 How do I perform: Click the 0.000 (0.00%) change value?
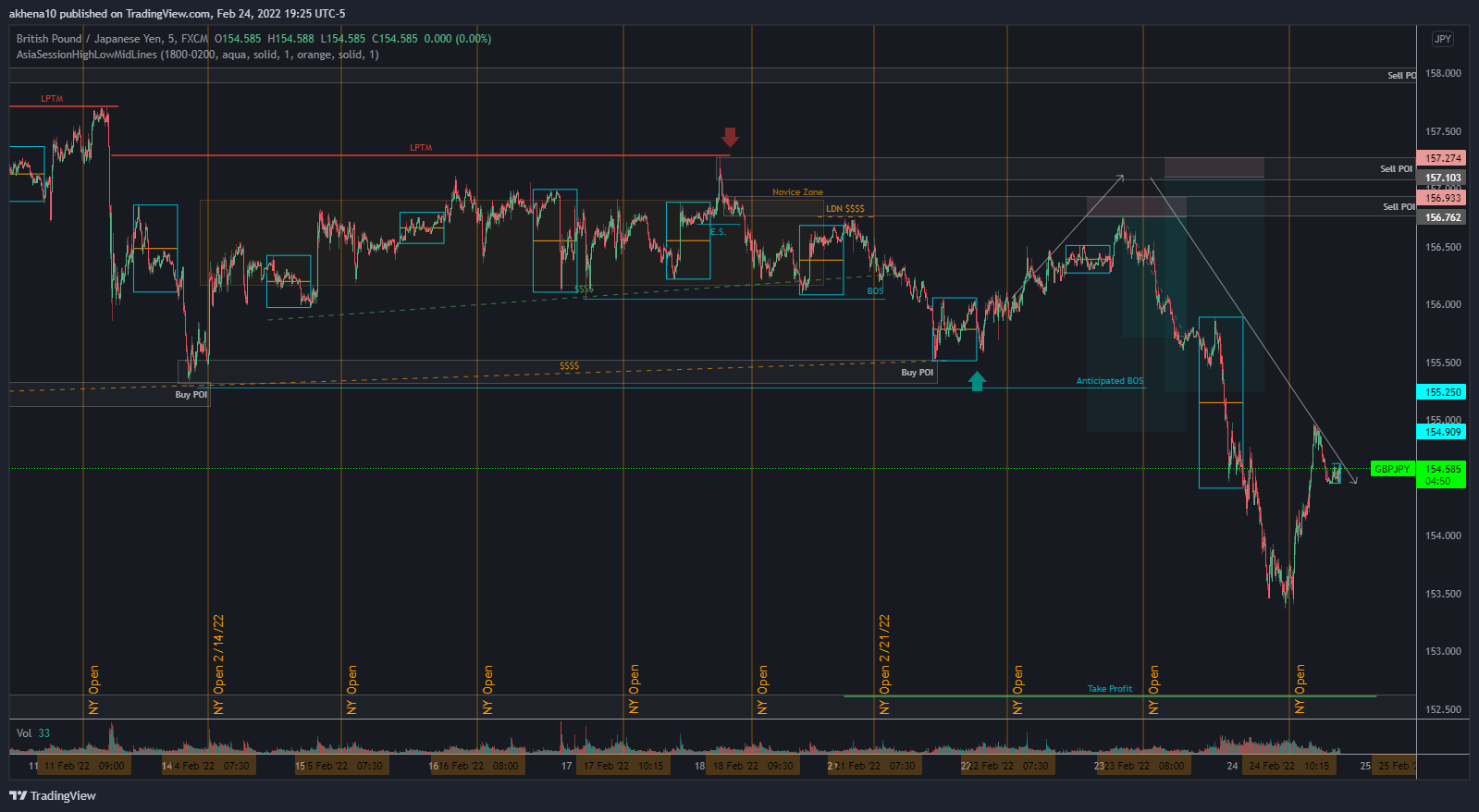tap(458, 39)
